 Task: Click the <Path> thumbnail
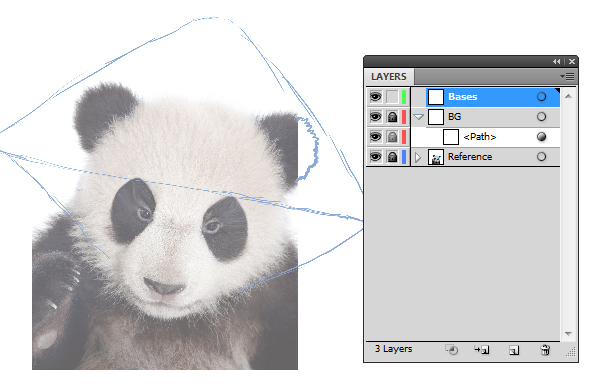click(x=451, y=137)
